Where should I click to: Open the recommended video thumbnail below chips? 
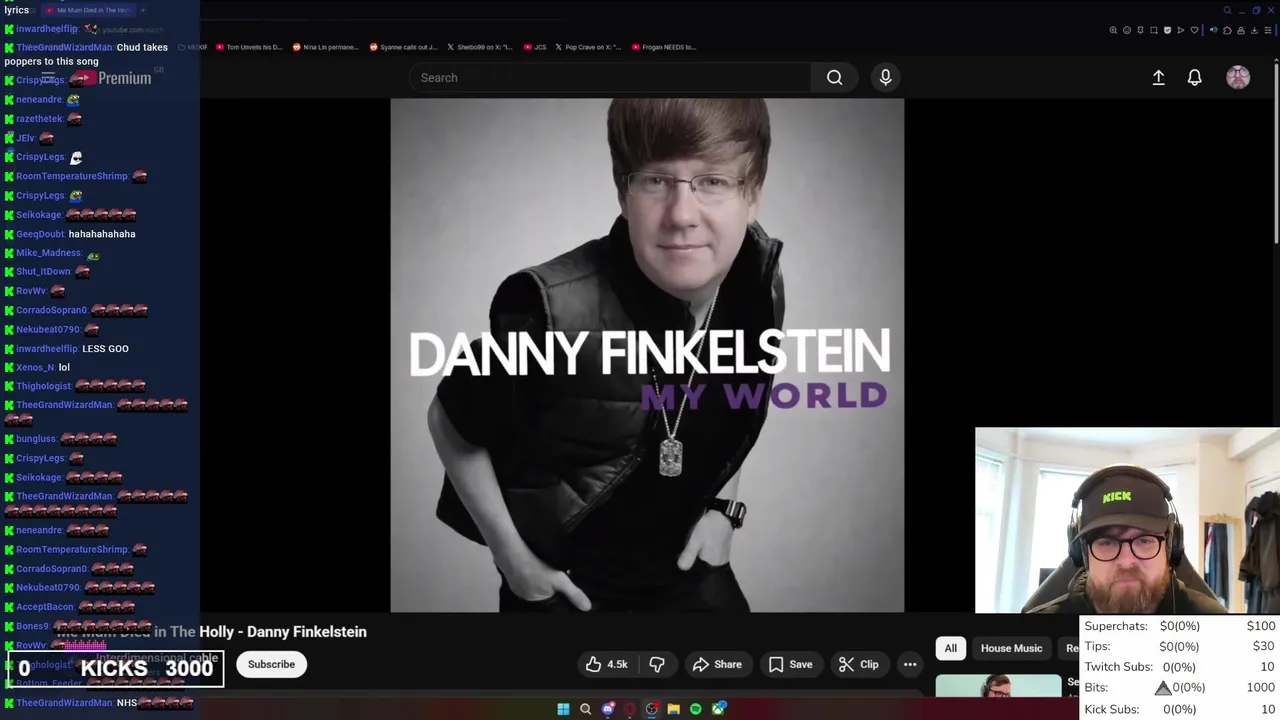point(998,686)
